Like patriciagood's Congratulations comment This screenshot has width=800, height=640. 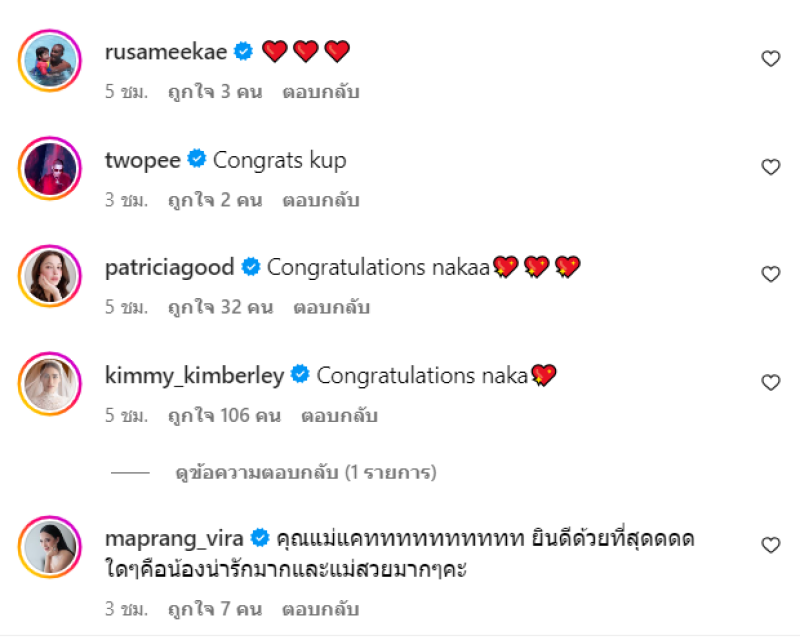(x=770, y=274)
